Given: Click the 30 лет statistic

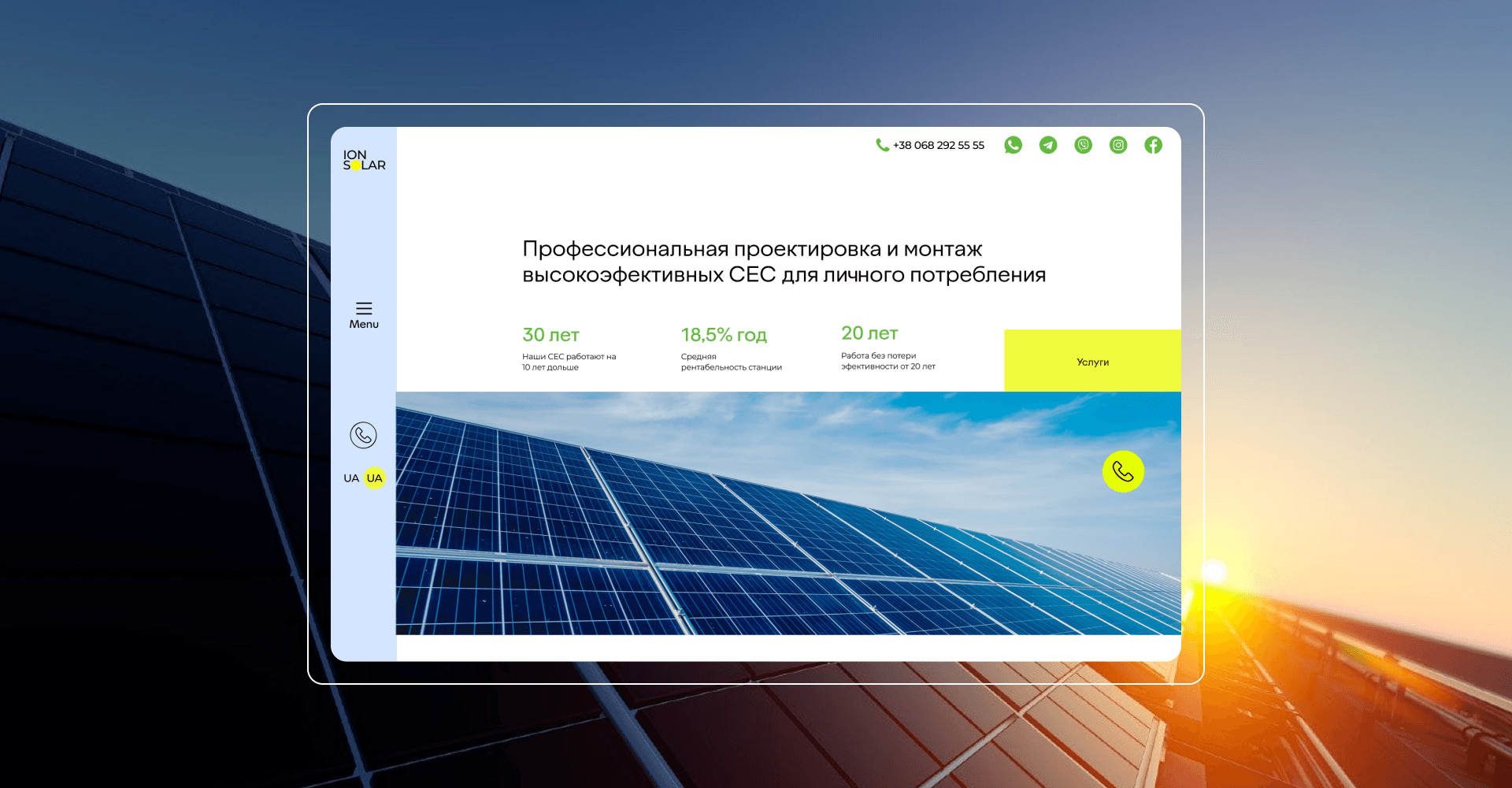Looking at the screenshot, I should pos(551,335).
